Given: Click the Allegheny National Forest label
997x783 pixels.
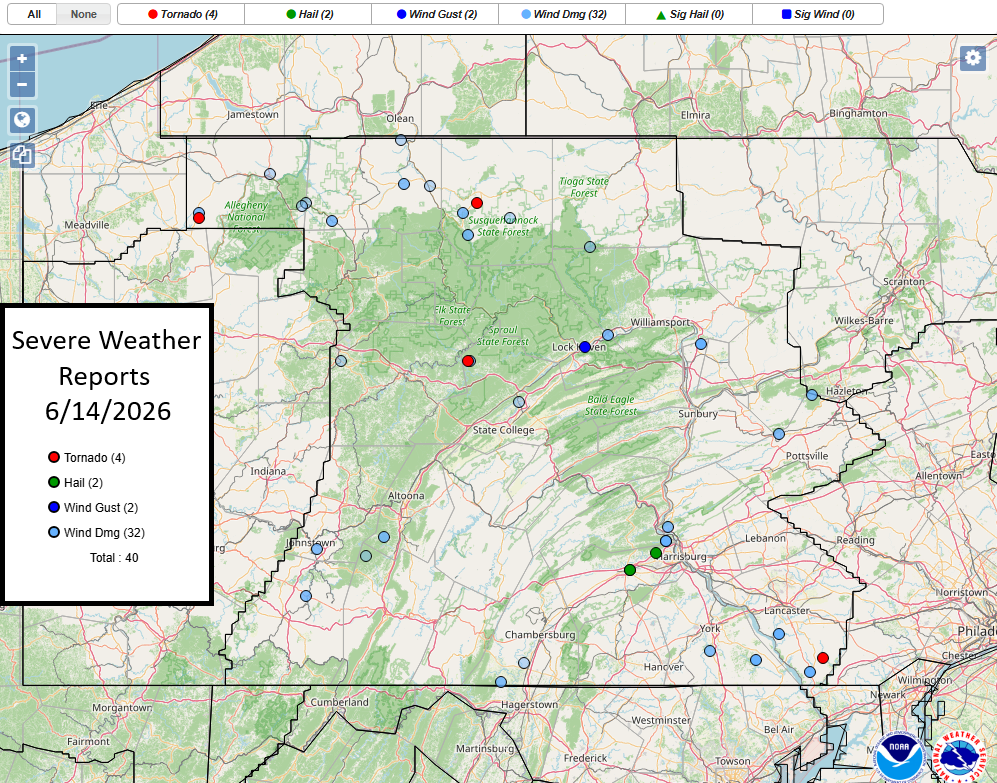Looking at the screenshot, I should [246, 217].
